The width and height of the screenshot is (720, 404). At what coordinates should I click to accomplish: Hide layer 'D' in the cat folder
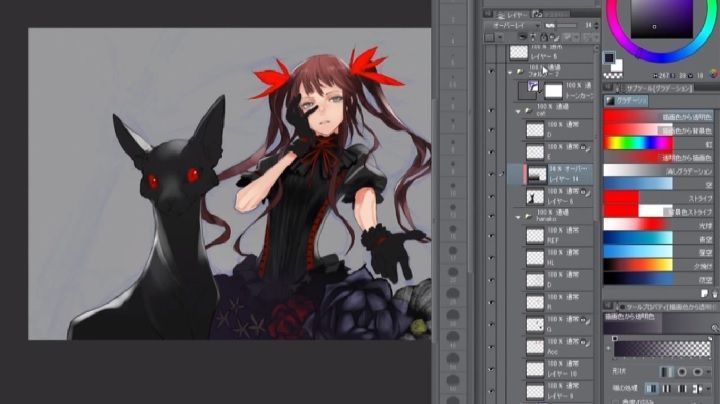coord(491,130)
